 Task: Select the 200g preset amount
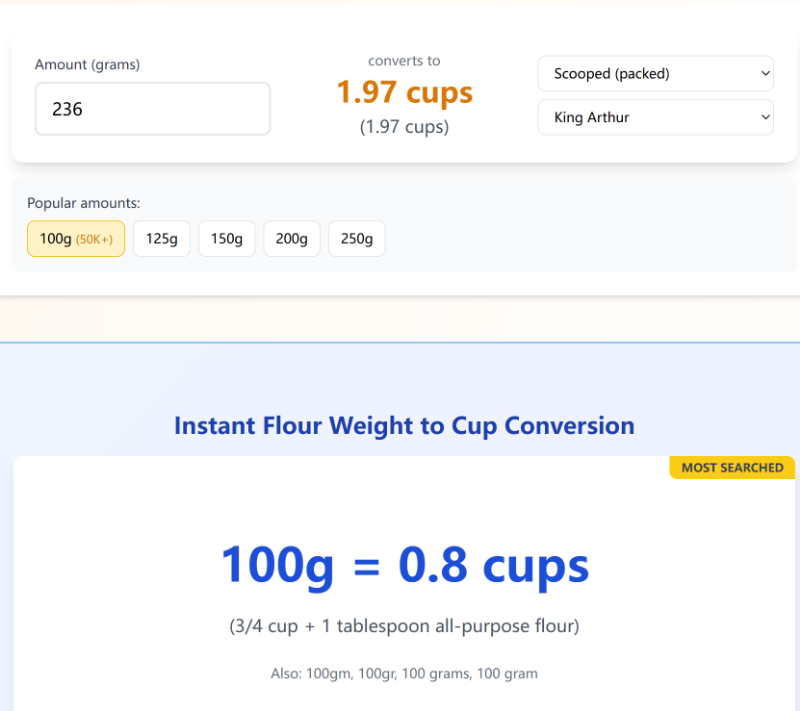(291, 239)
